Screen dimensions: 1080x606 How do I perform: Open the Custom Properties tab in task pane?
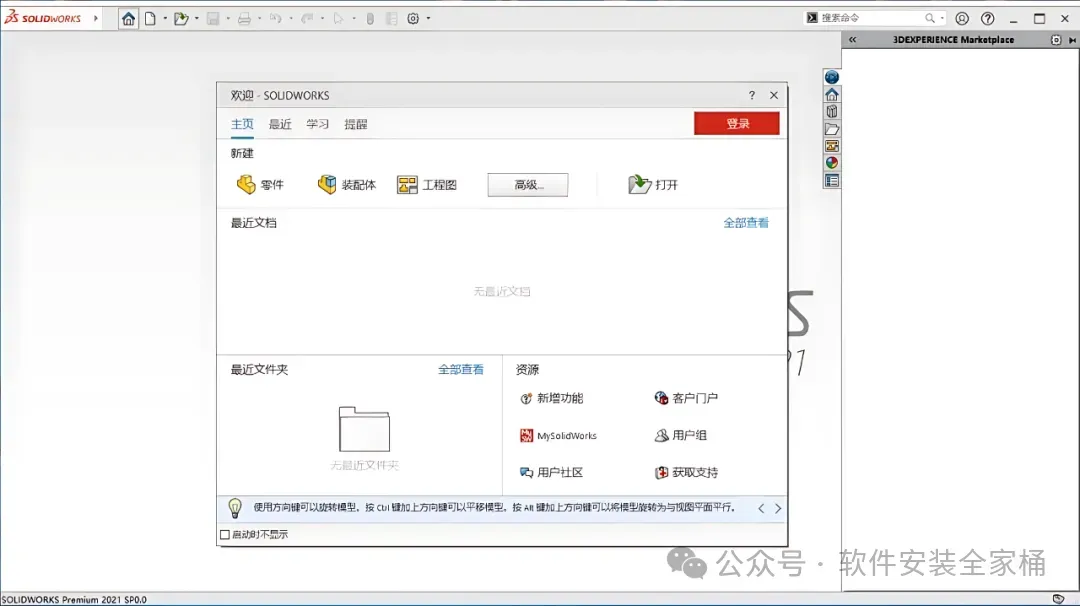[x=831, y=181]
